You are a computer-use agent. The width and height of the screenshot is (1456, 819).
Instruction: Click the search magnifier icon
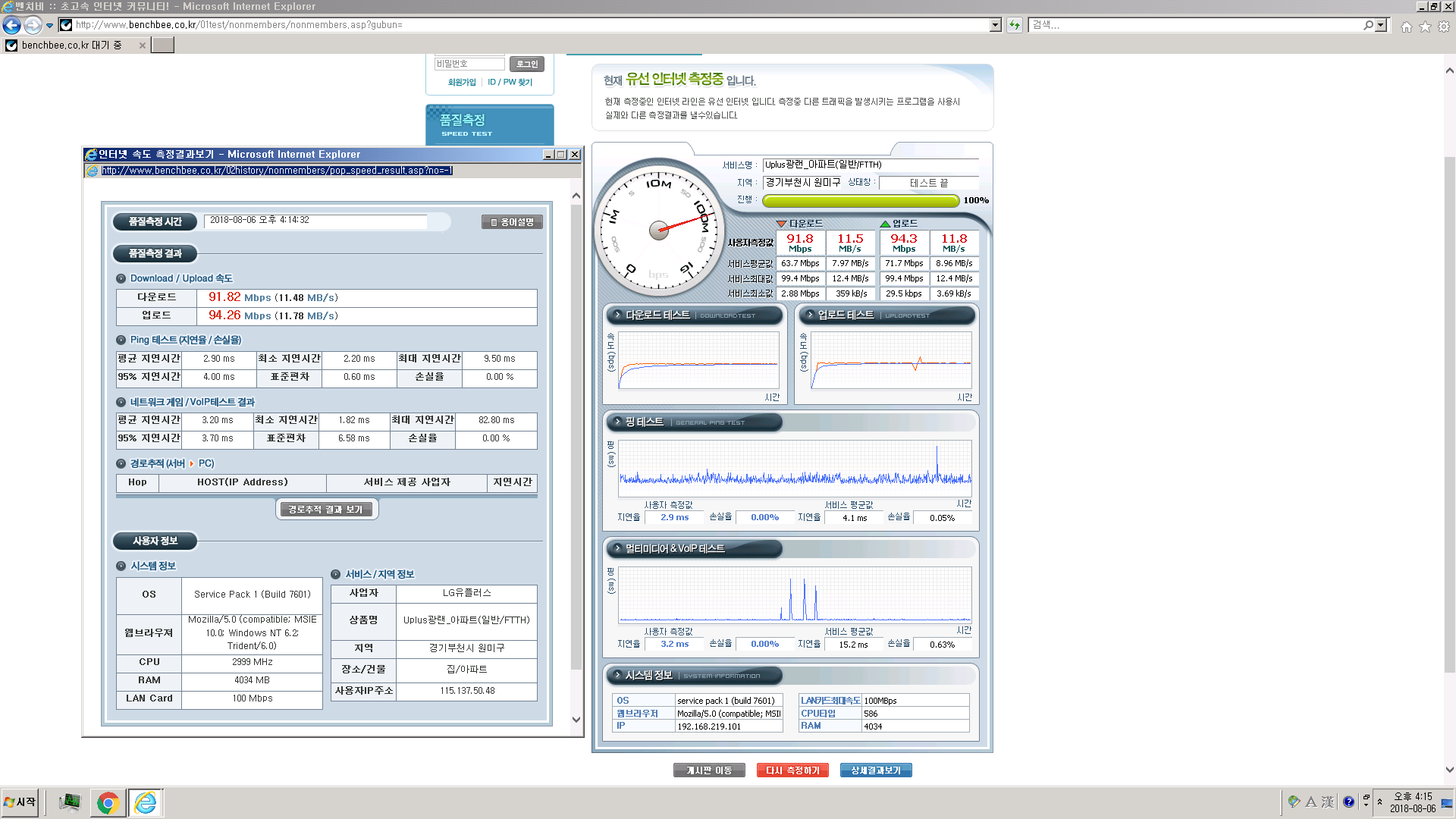(1368, 25)
